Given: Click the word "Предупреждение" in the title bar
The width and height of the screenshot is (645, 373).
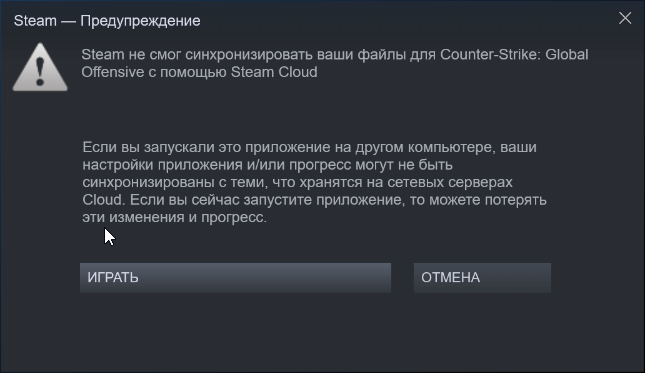Looking at the screenshot, I should click(140, 21).
